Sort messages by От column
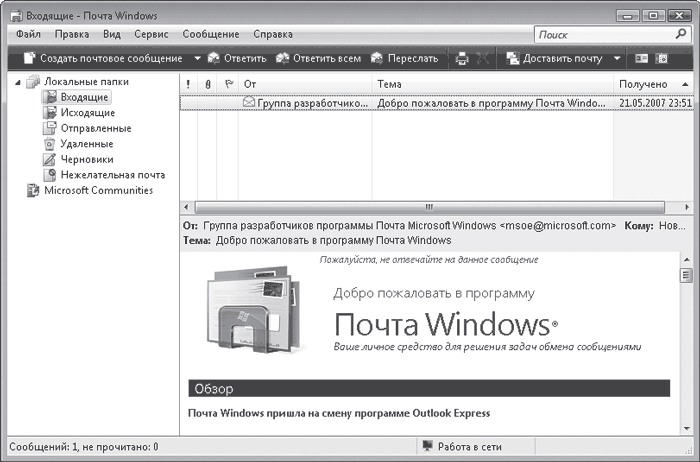The width and height of the screenshot is (700, 462). point(305,84)
